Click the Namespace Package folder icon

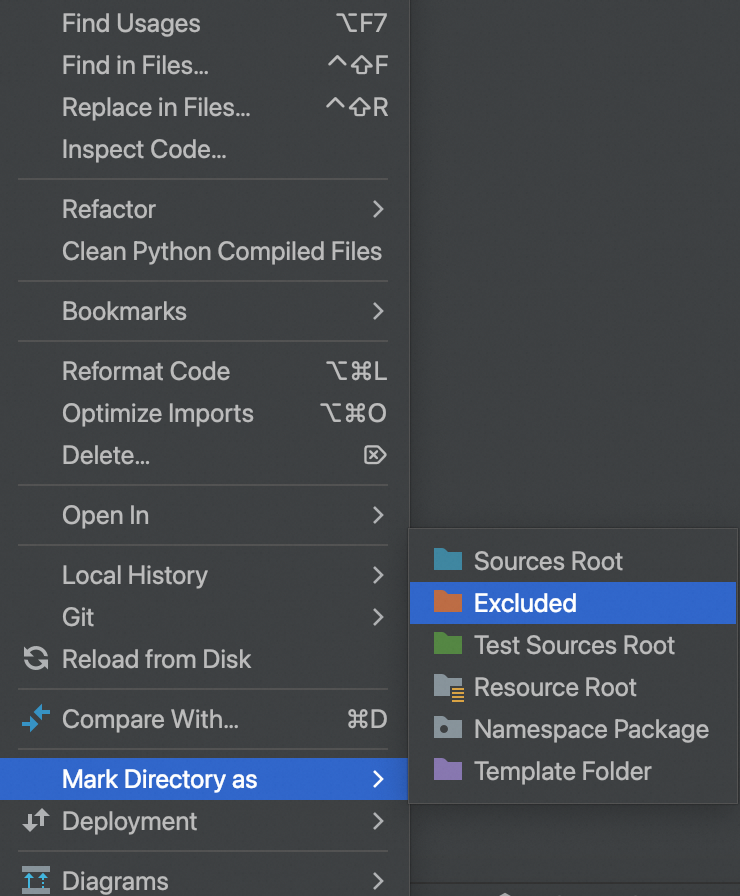447,729
